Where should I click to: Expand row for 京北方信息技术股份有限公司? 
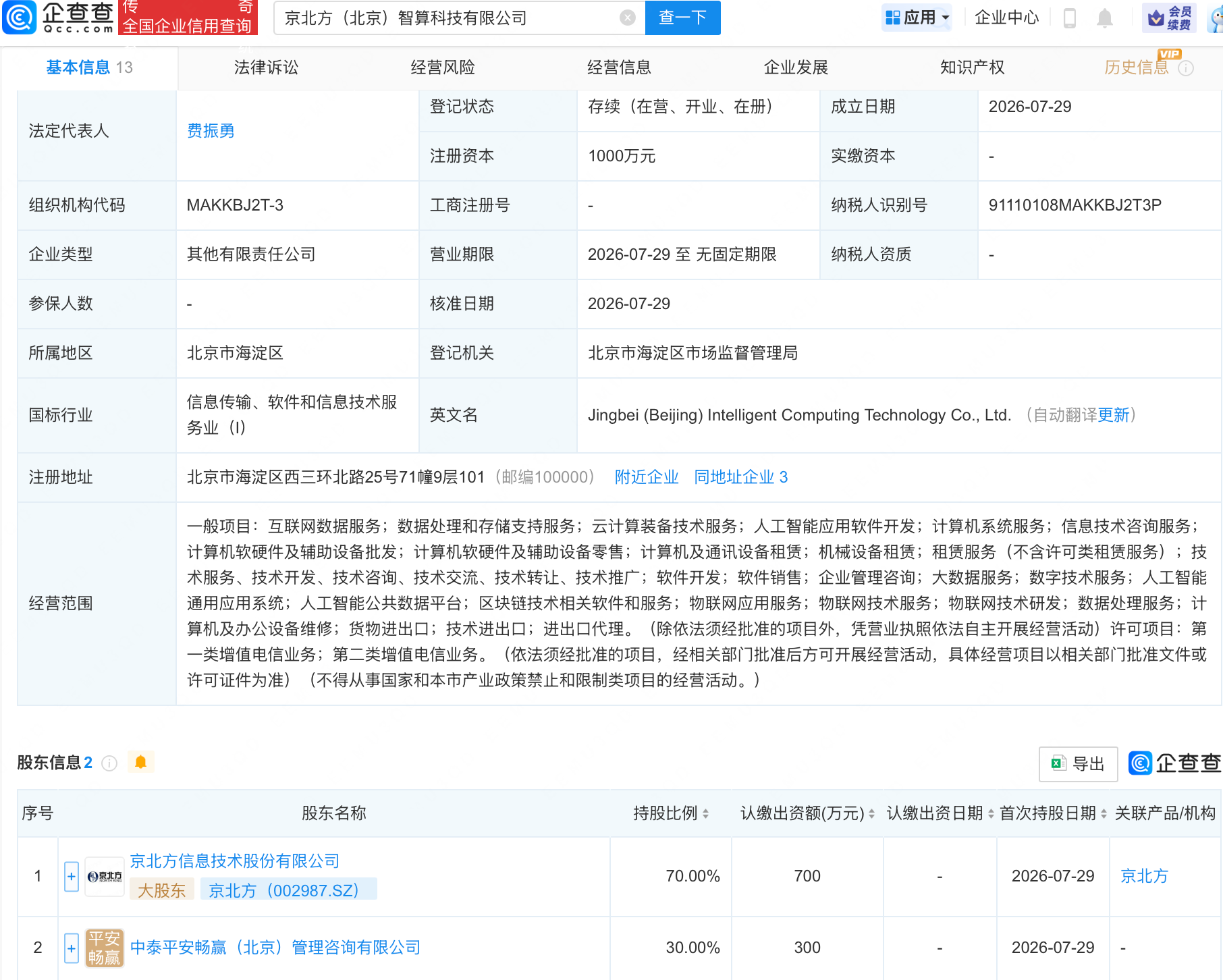(x=72, y=876)
